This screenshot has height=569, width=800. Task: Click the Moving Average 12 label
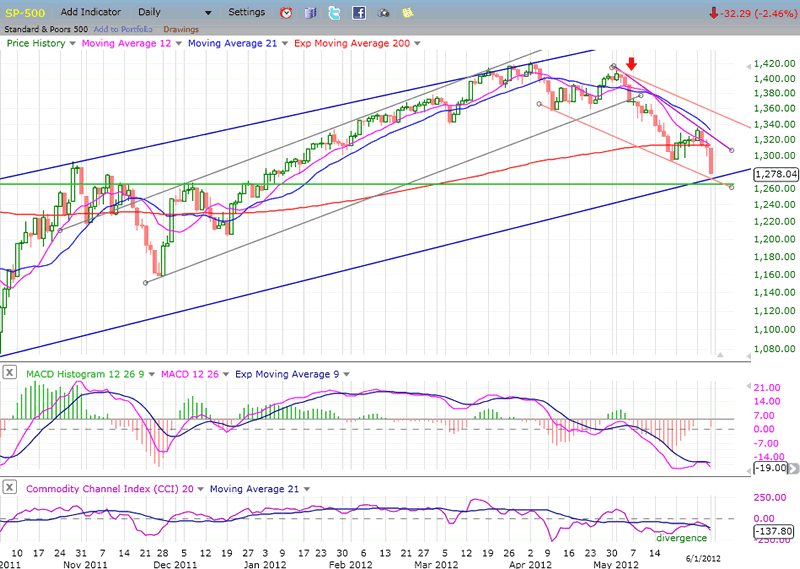click(x=127, y=43)
